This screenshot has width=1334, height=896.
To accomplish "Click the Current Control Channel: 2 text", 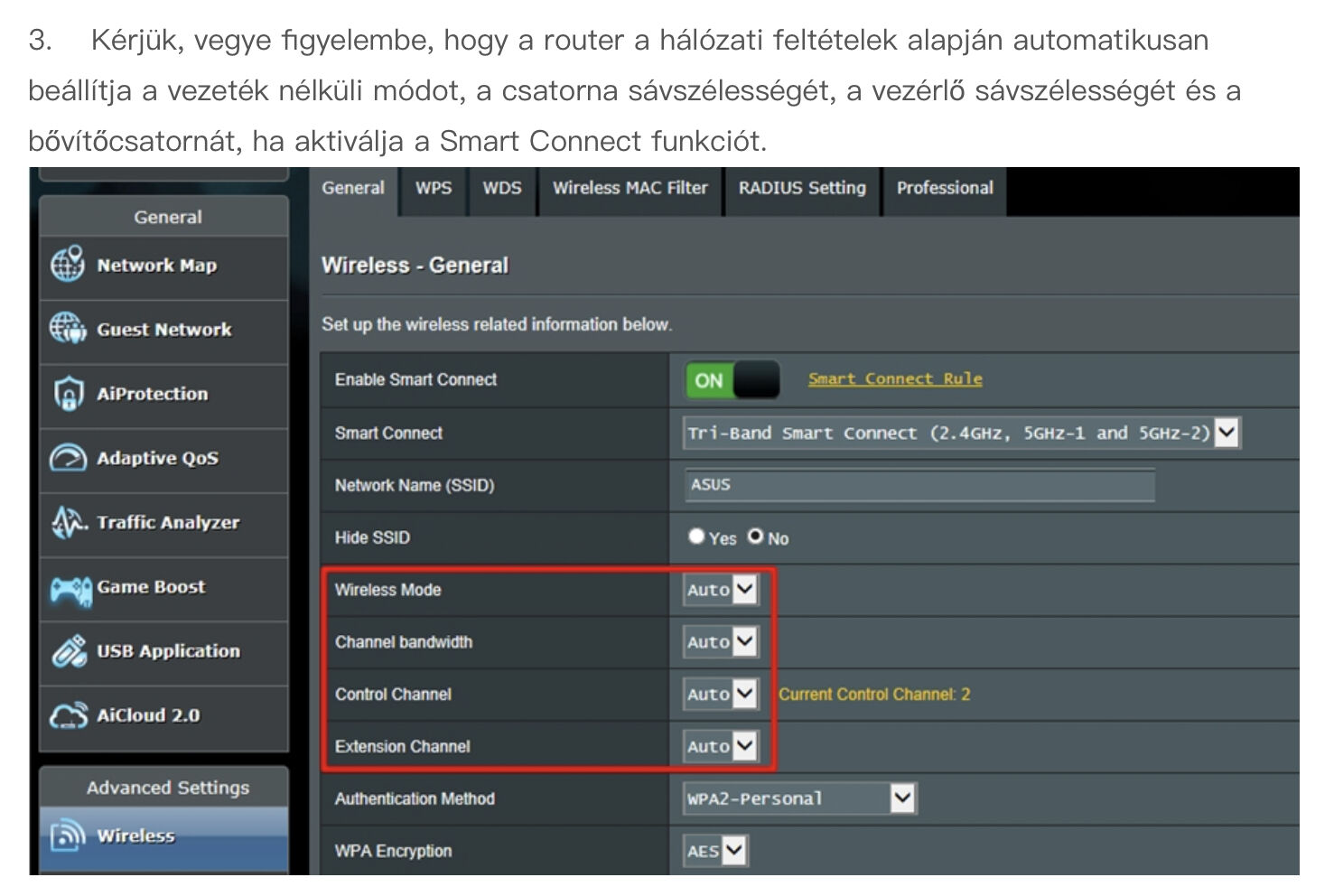I will point(874,695).
